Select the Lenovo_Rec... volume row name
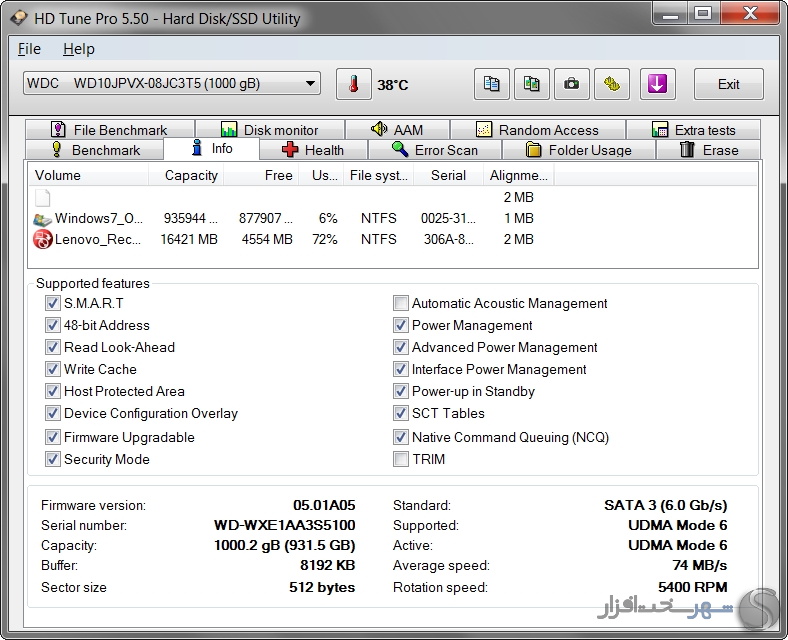Image resolution: width=788 pixels, height=640 pixels. tap(97, 240)
